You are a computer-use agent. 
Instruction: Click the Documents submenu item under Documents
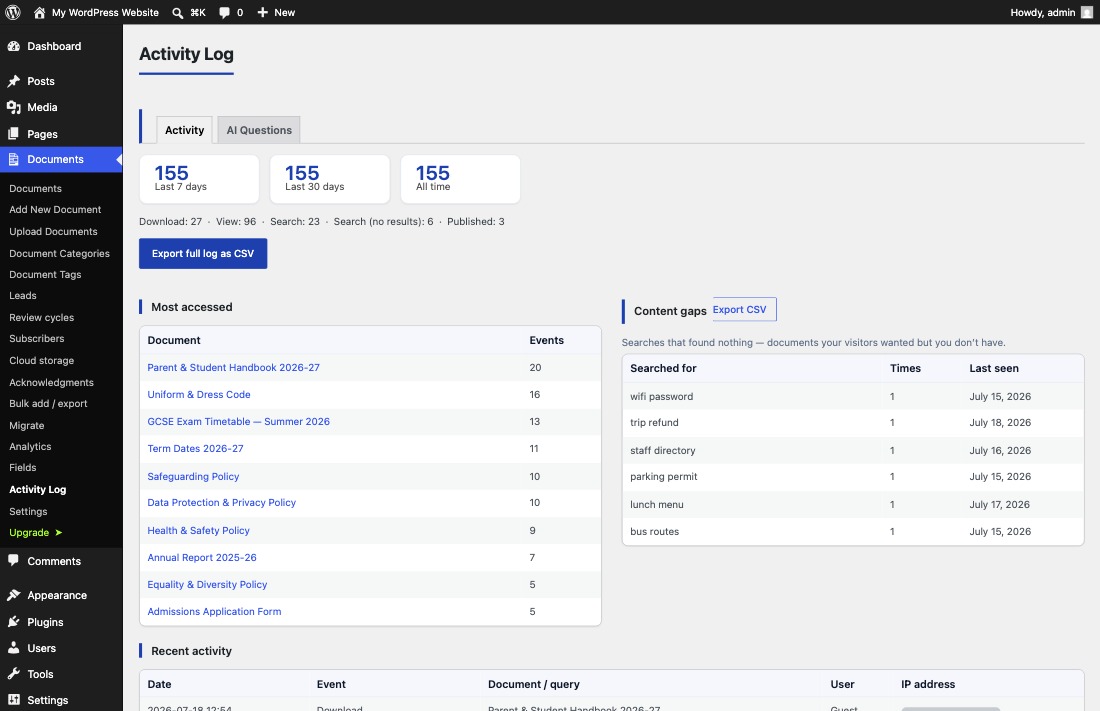pyautogui.click(x=35, y=188)
